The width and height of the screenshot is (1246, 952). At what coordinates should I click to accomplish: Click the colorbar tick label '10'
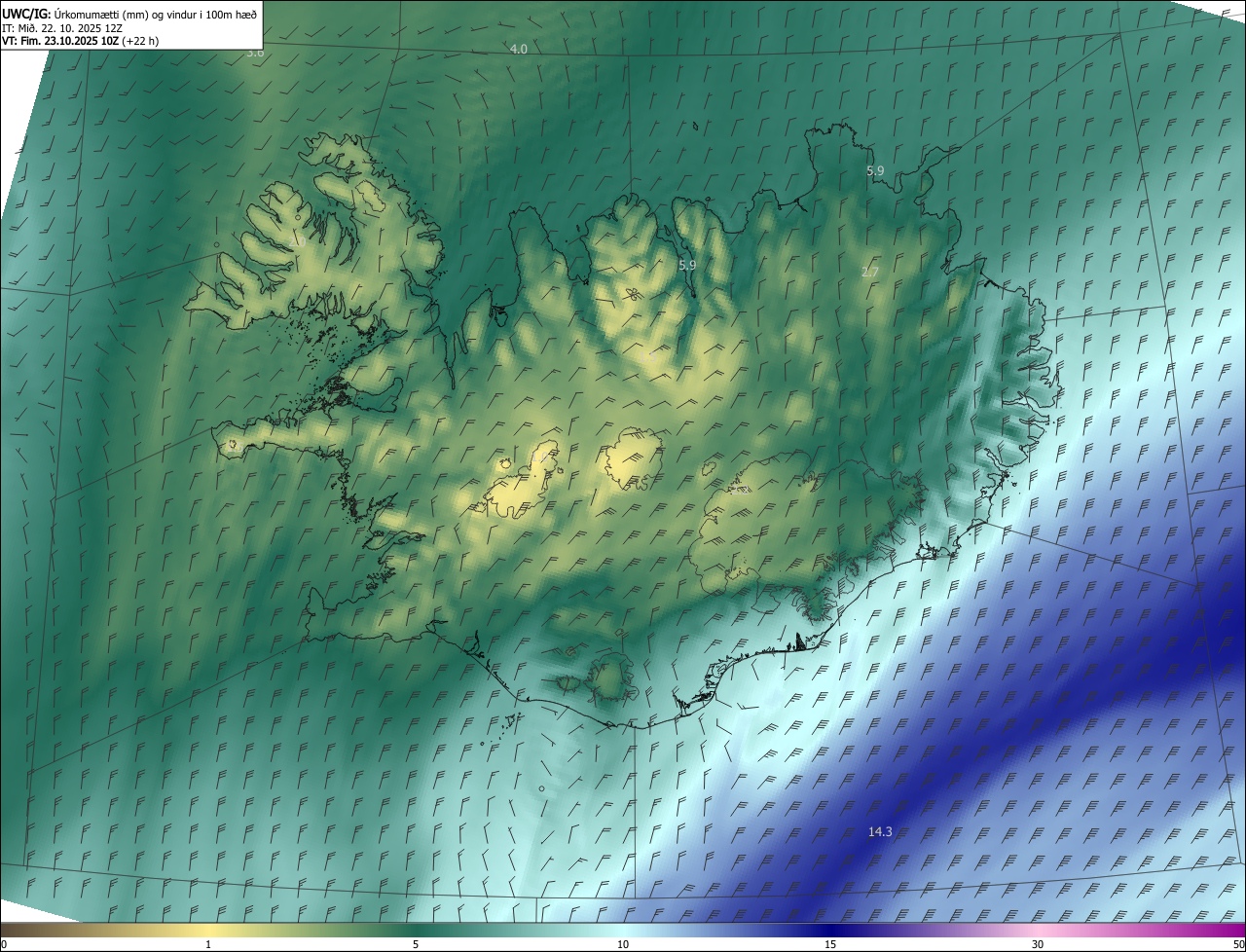(x=623, y=944)
